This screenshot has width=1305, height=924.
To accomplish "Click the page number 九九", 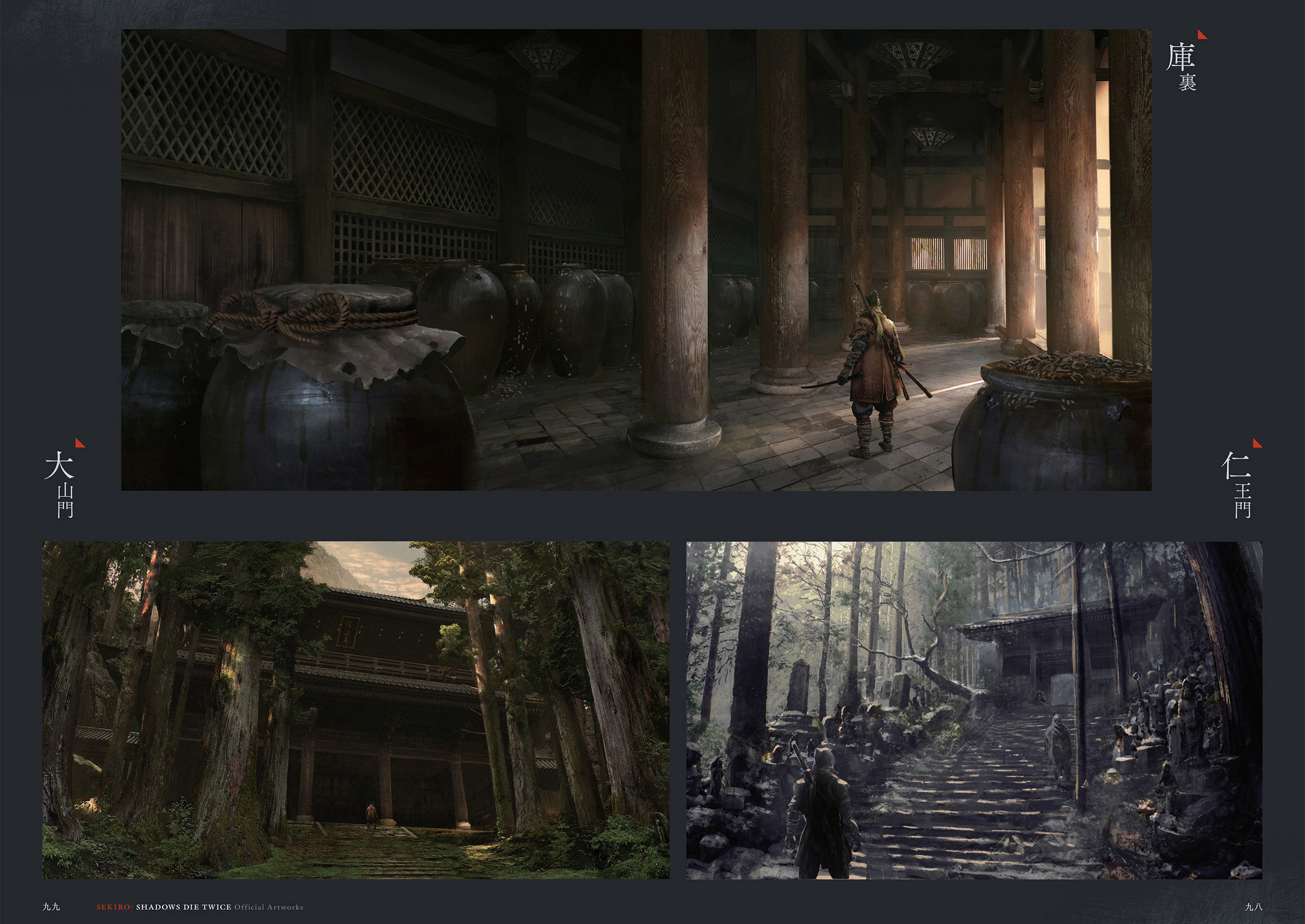I will point(51,907).
